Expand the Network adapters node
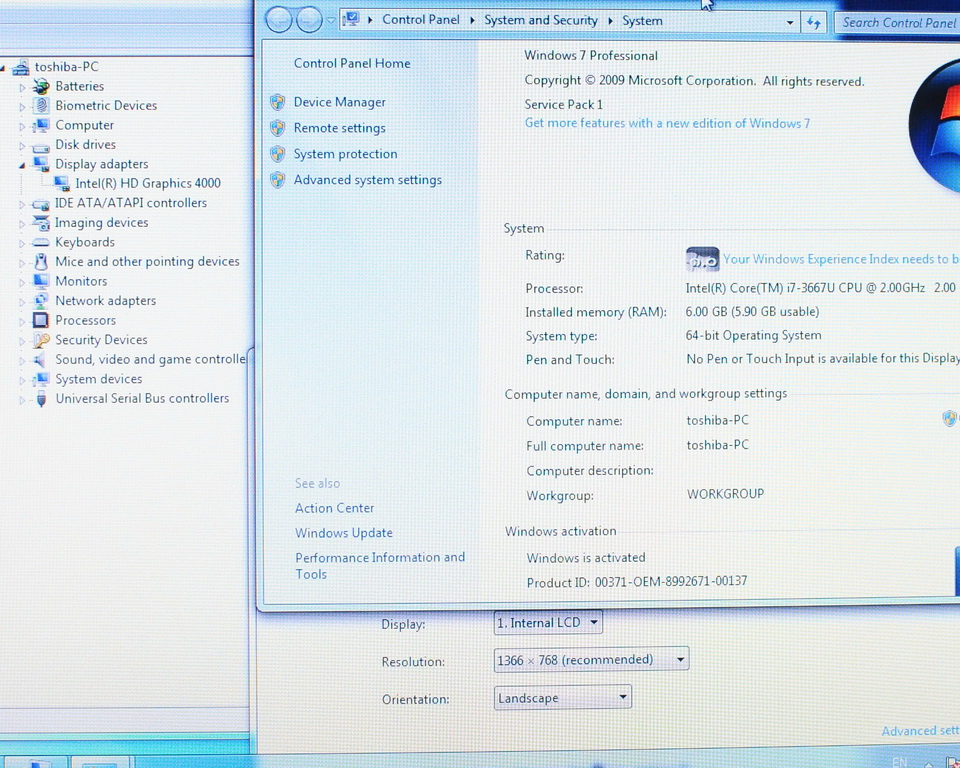Screen dimensions: 960x768 coord(23,302)
